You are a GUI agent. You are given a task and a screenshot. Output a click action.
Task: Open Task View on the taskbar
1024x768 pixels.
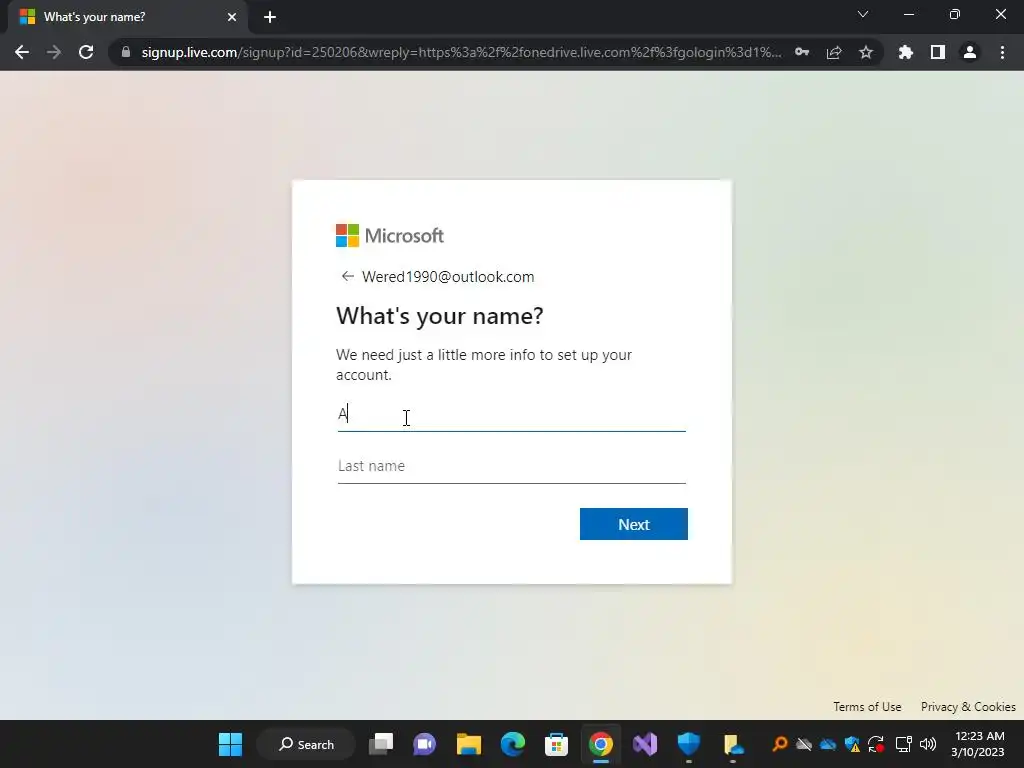point(381,744)
